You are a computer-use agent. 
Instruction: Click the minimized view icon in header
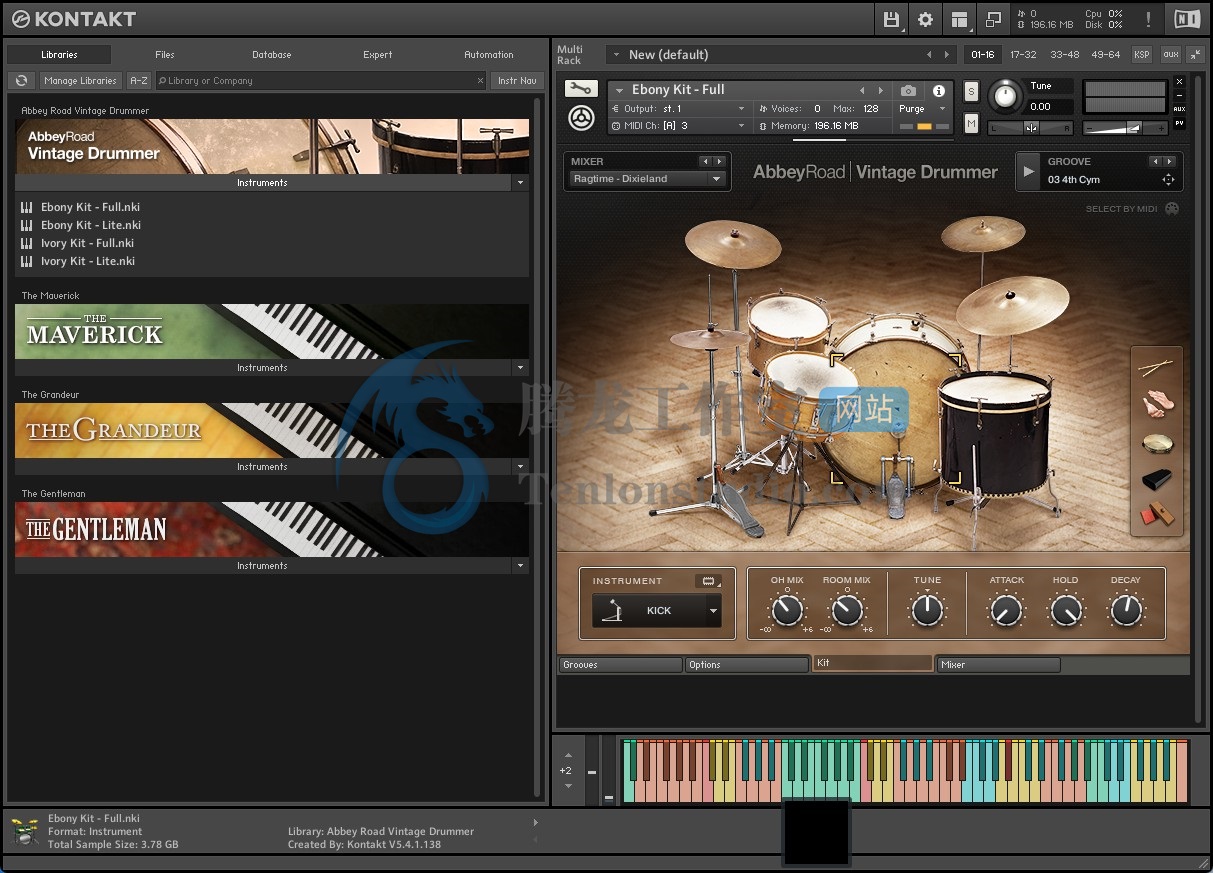point(993,19)
